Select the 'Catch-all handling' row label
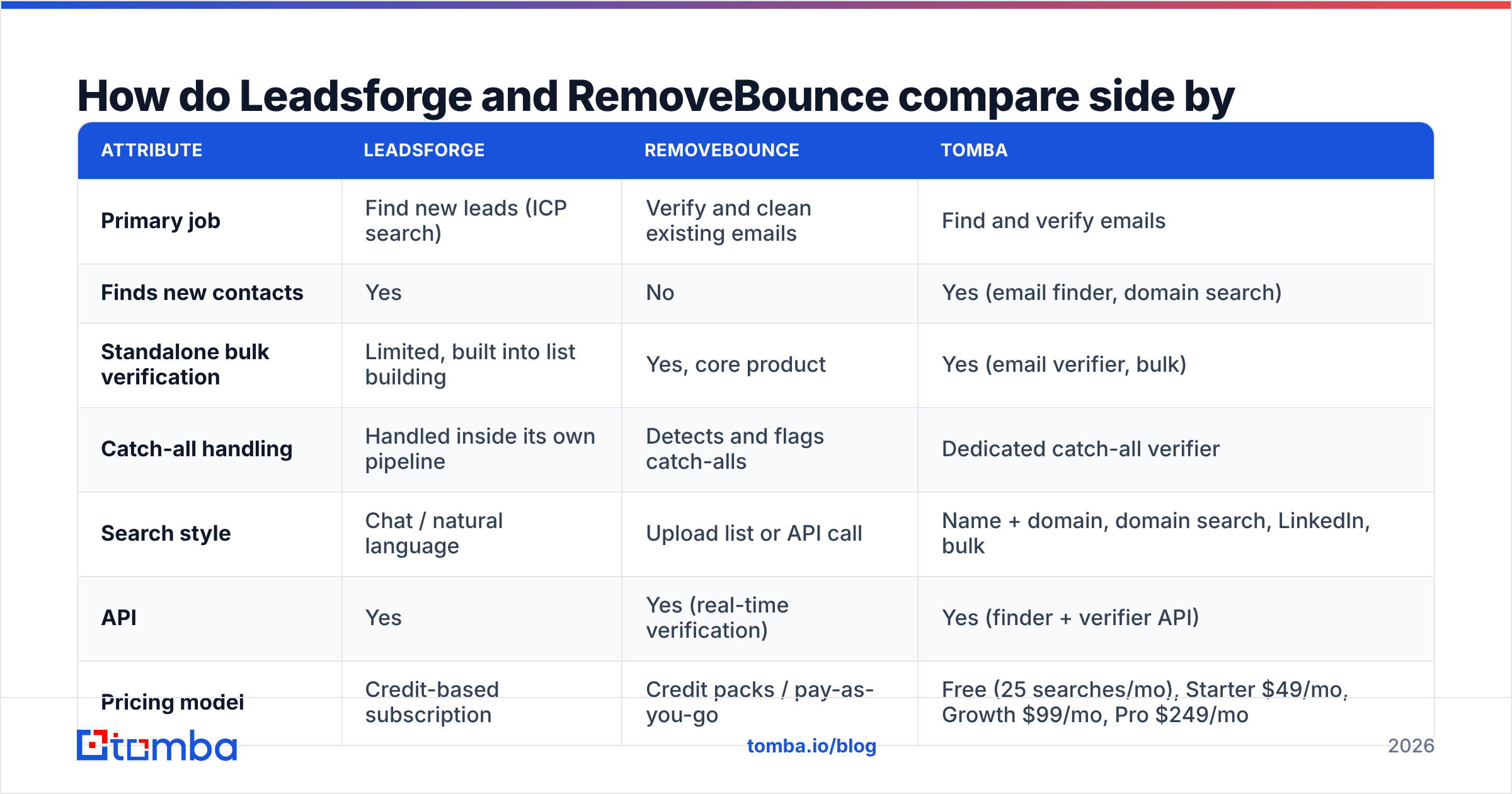 (197, 449)
